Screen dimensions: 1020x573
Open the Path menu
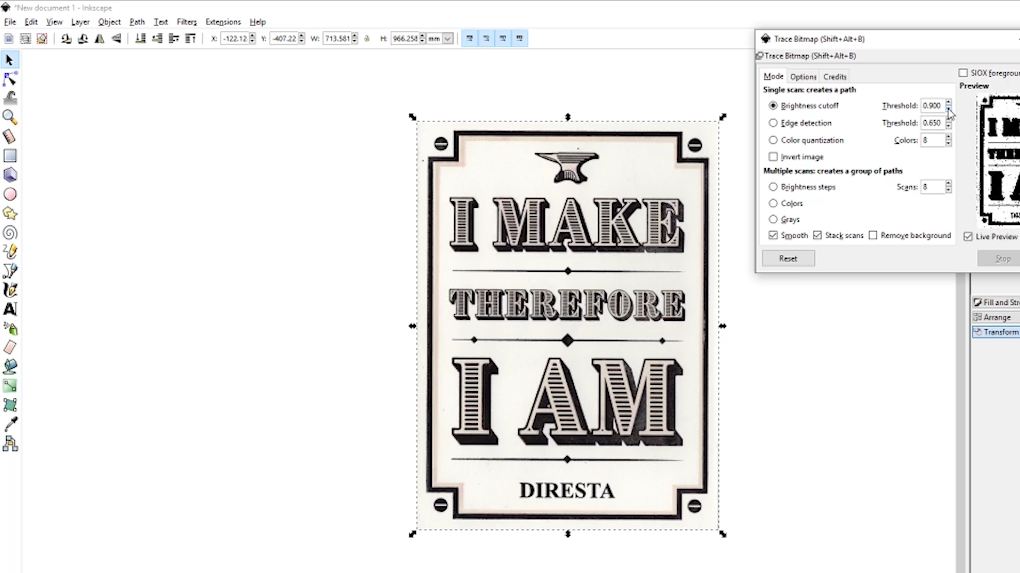point(137,22)
